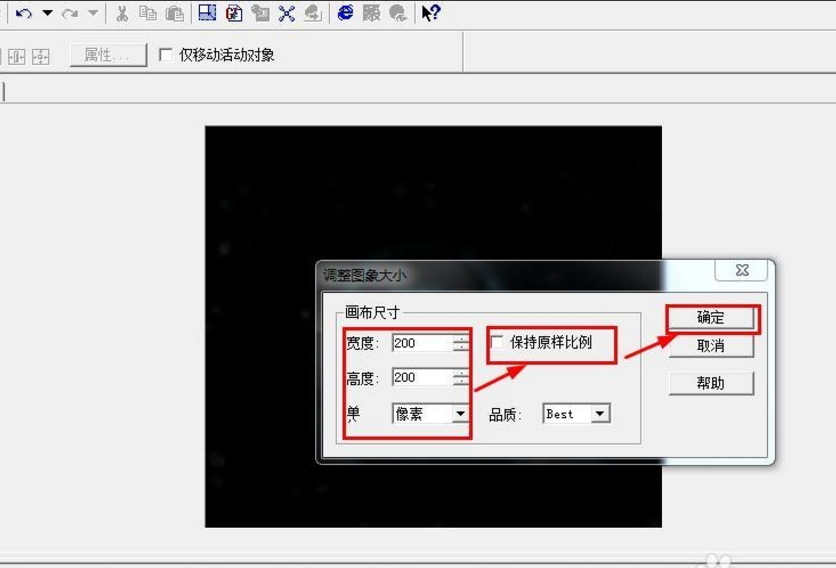Close the 调整图象大小 dialog
The image size is (836, 568).
742,270
